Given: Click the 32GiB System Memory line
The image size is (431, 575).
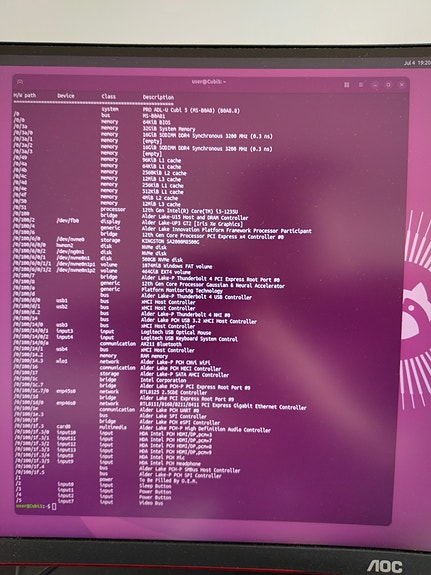Looking at the screenshot, I should click(x=169, y=129).
